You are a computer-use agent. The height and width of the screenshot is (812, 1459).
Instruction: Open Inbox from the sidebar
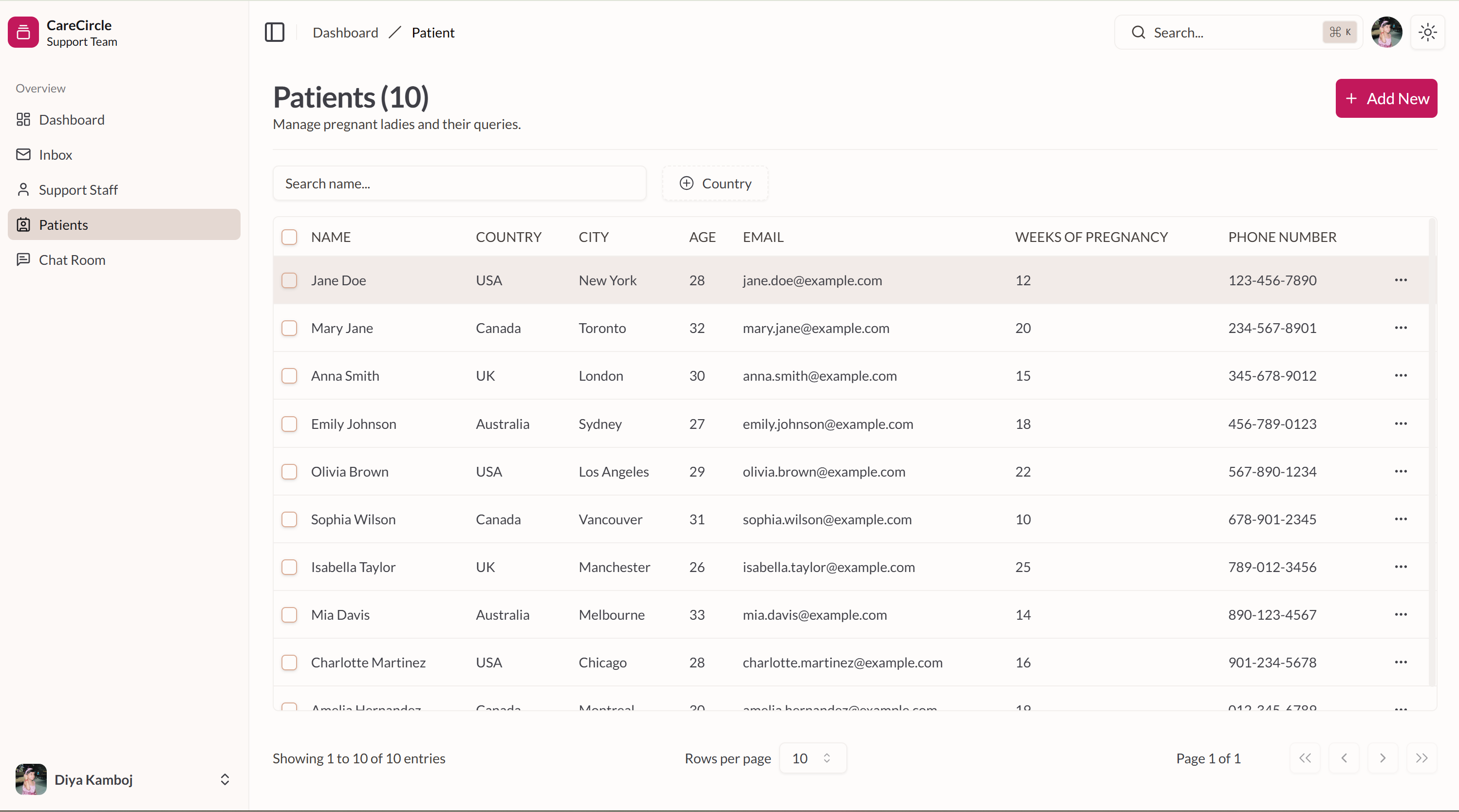pos(56,155)
